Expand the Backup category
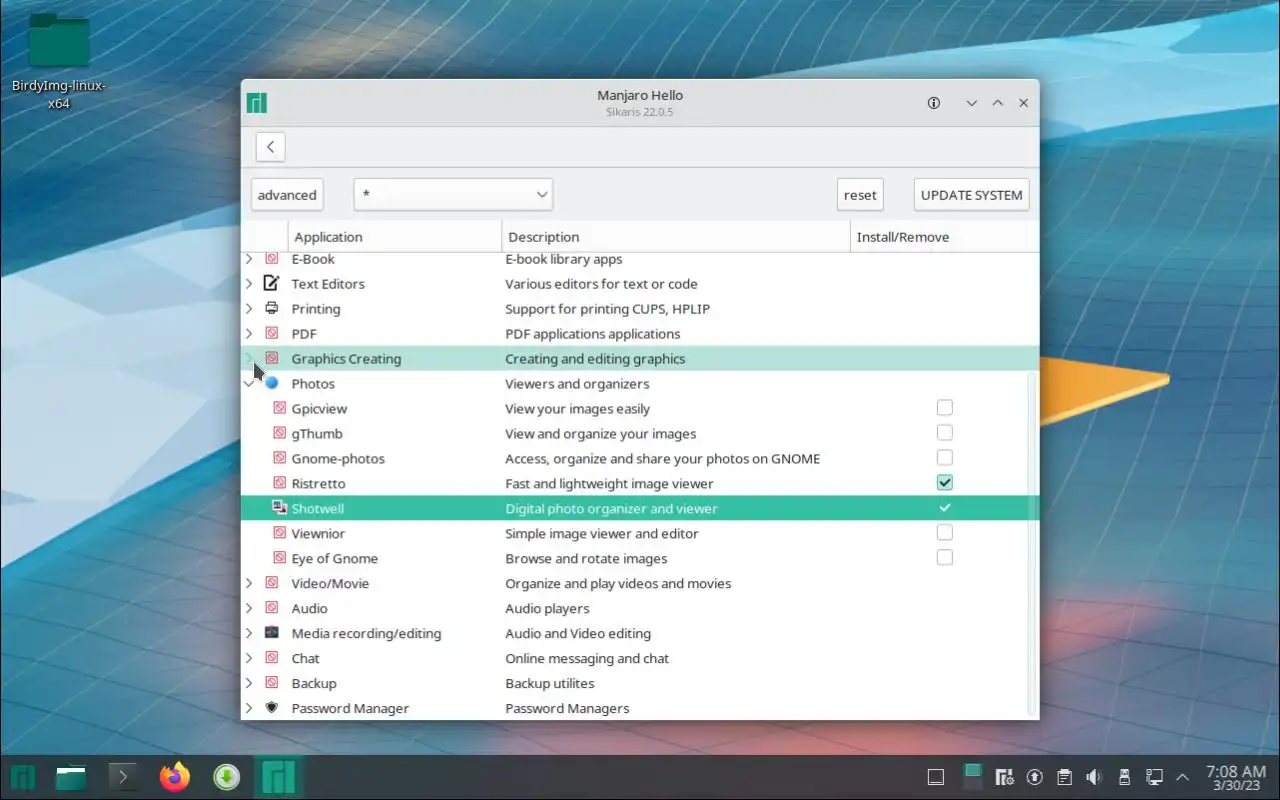The width and height of the screenshot is (1280, 800). (x=249, y=683)
